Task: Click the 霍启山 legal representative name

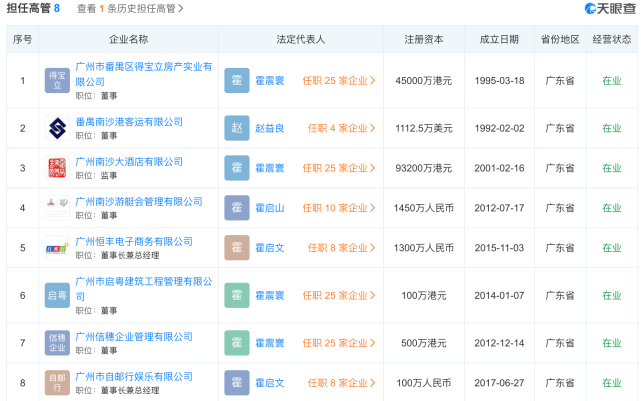Action: click(270, 208)
